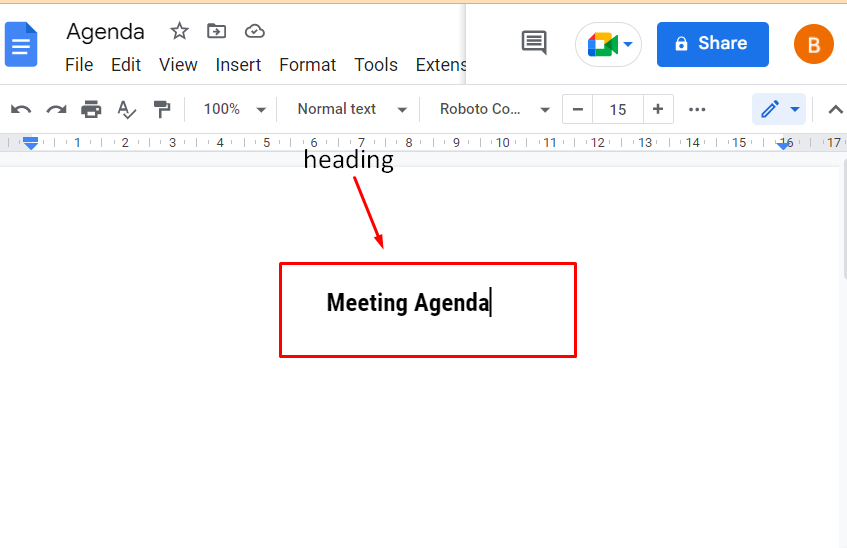The width and height of the screenshot is (847, 548).
Task: Open the move to folder icon
Action: pyautogui.click(x=217, y=31)
